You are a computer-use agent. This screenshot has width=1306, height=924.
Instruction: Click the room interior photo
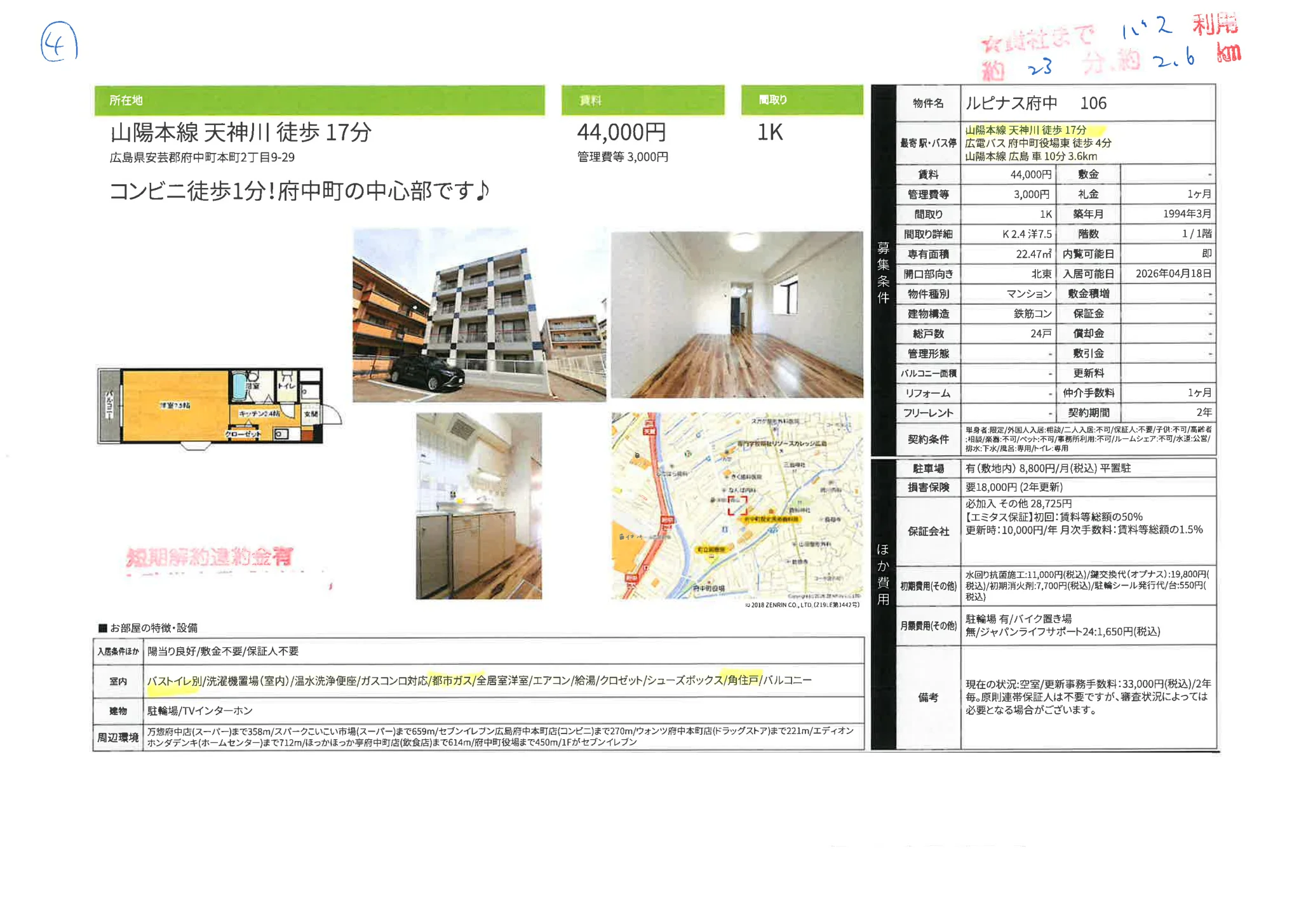pyautogui.click(x=737, y=315)
